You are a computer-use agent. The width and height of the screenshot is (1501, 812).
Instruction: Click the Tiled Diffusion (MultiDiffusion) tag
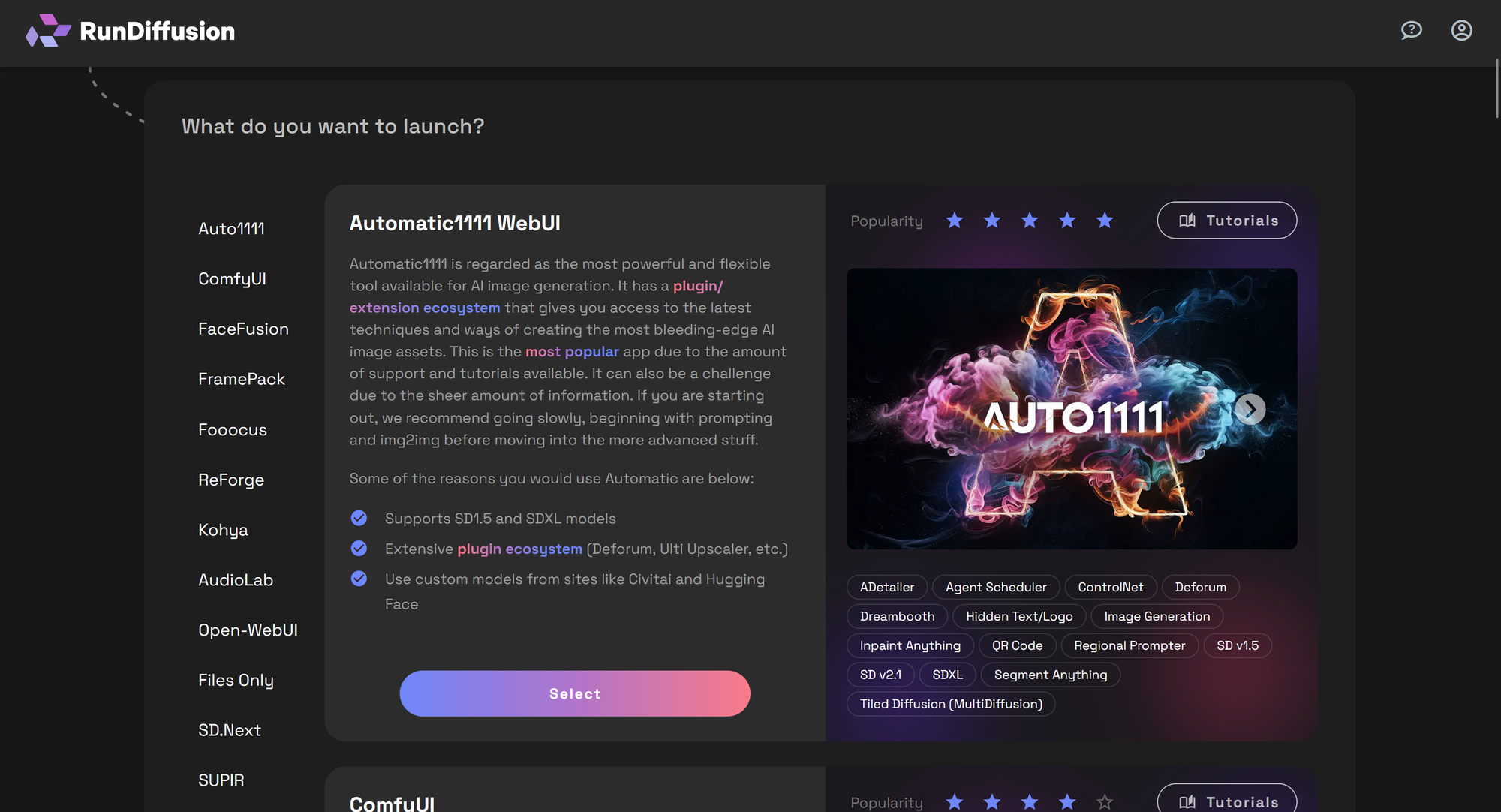(951, 704)
